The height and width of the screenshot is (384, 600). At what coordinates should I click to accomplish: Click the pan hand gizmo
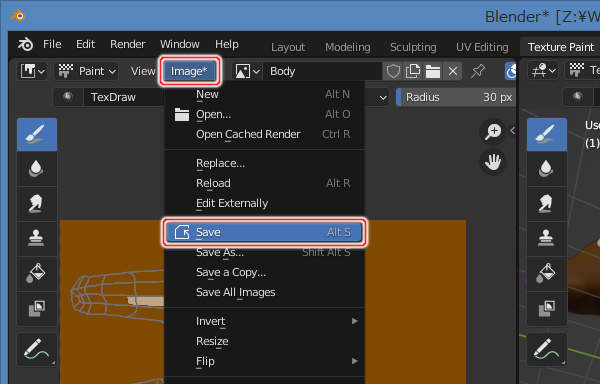coord(493,162)
